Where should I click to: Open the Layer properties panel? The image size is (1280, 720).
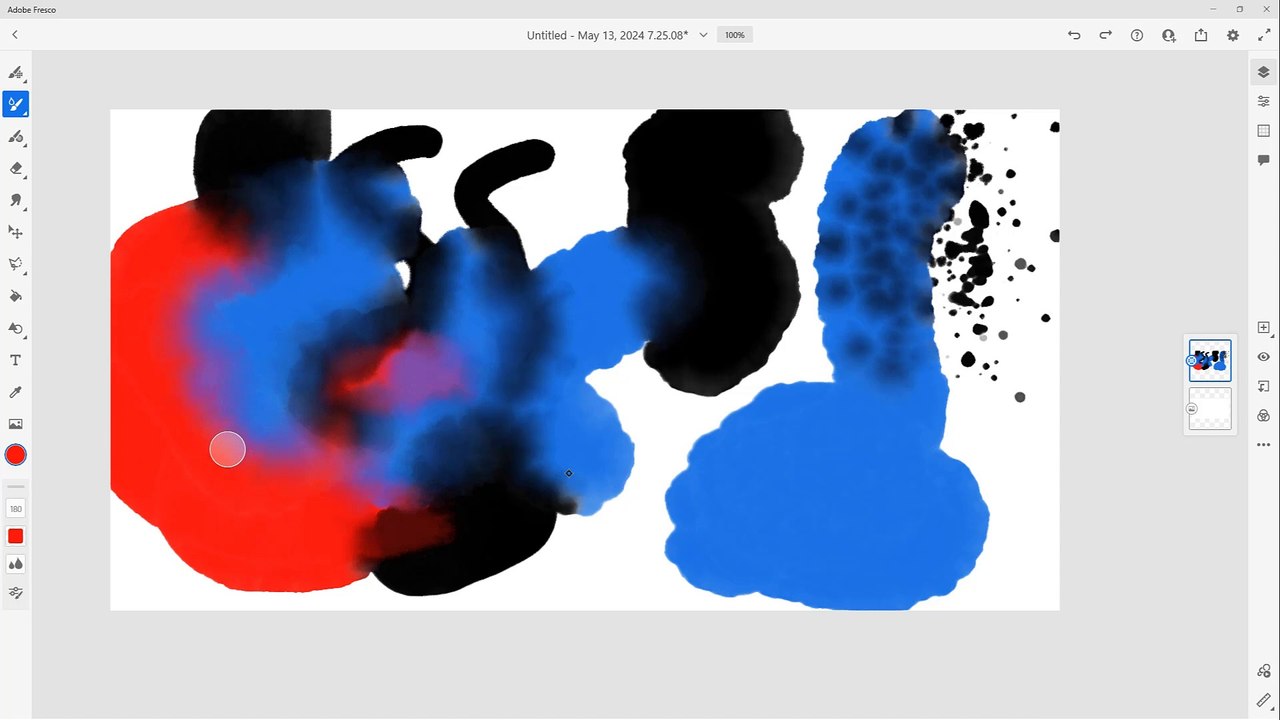click(1264, 101)
